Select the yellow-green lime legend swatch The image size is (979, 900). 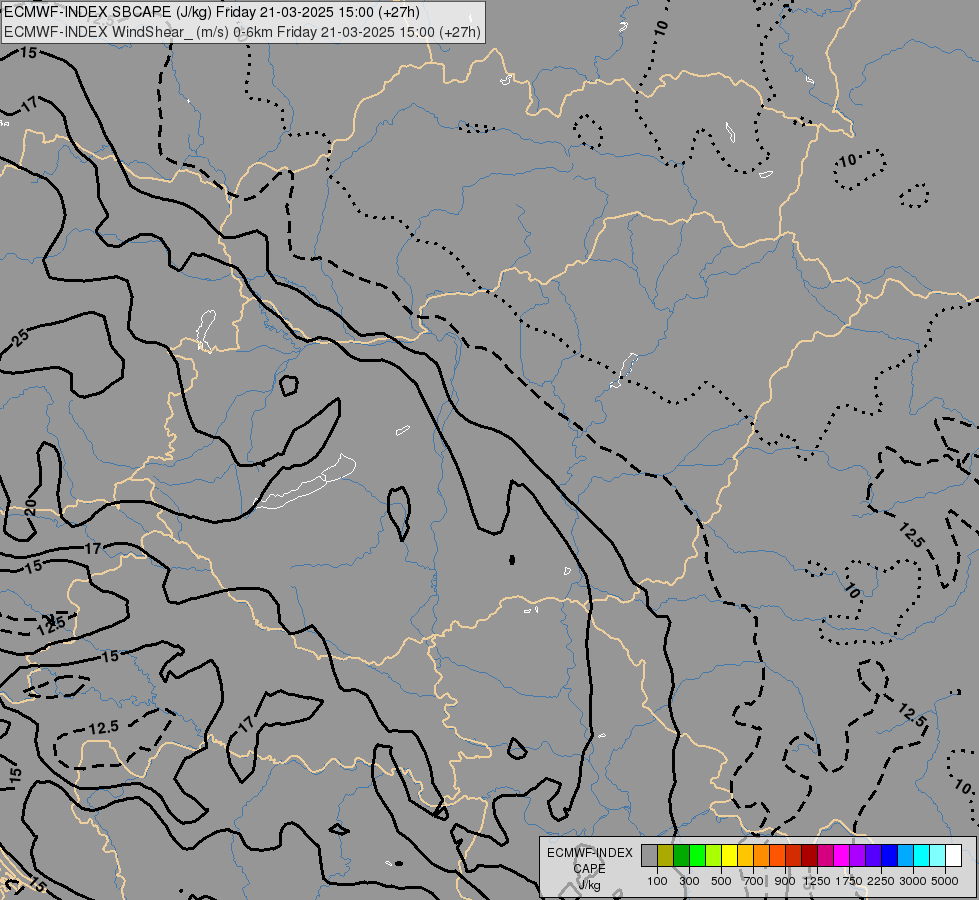click(x=714, y=855)
